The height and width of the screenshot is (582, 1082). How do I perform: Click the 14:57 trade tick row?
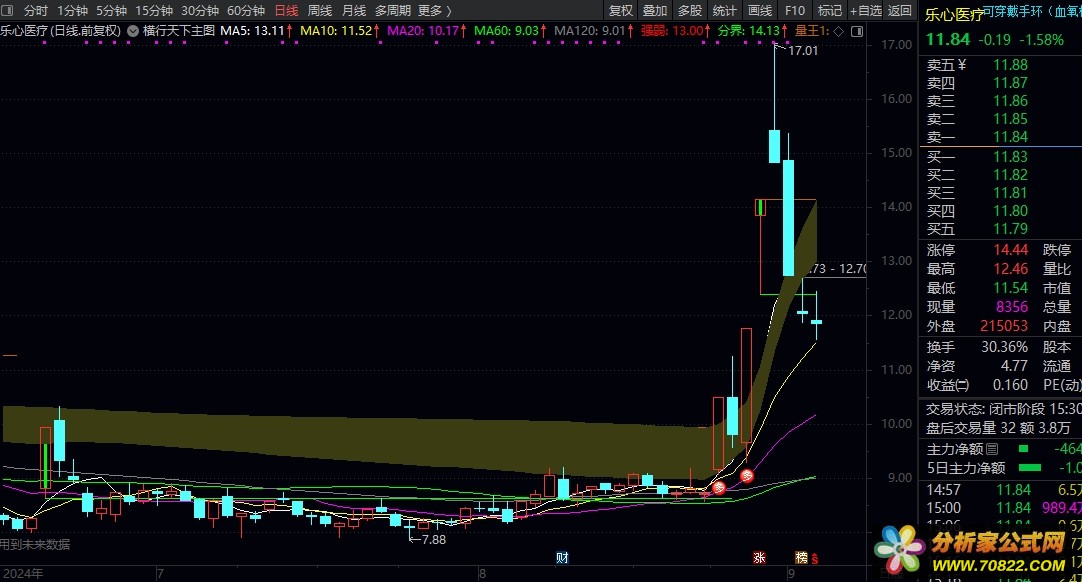(1003, 489)
